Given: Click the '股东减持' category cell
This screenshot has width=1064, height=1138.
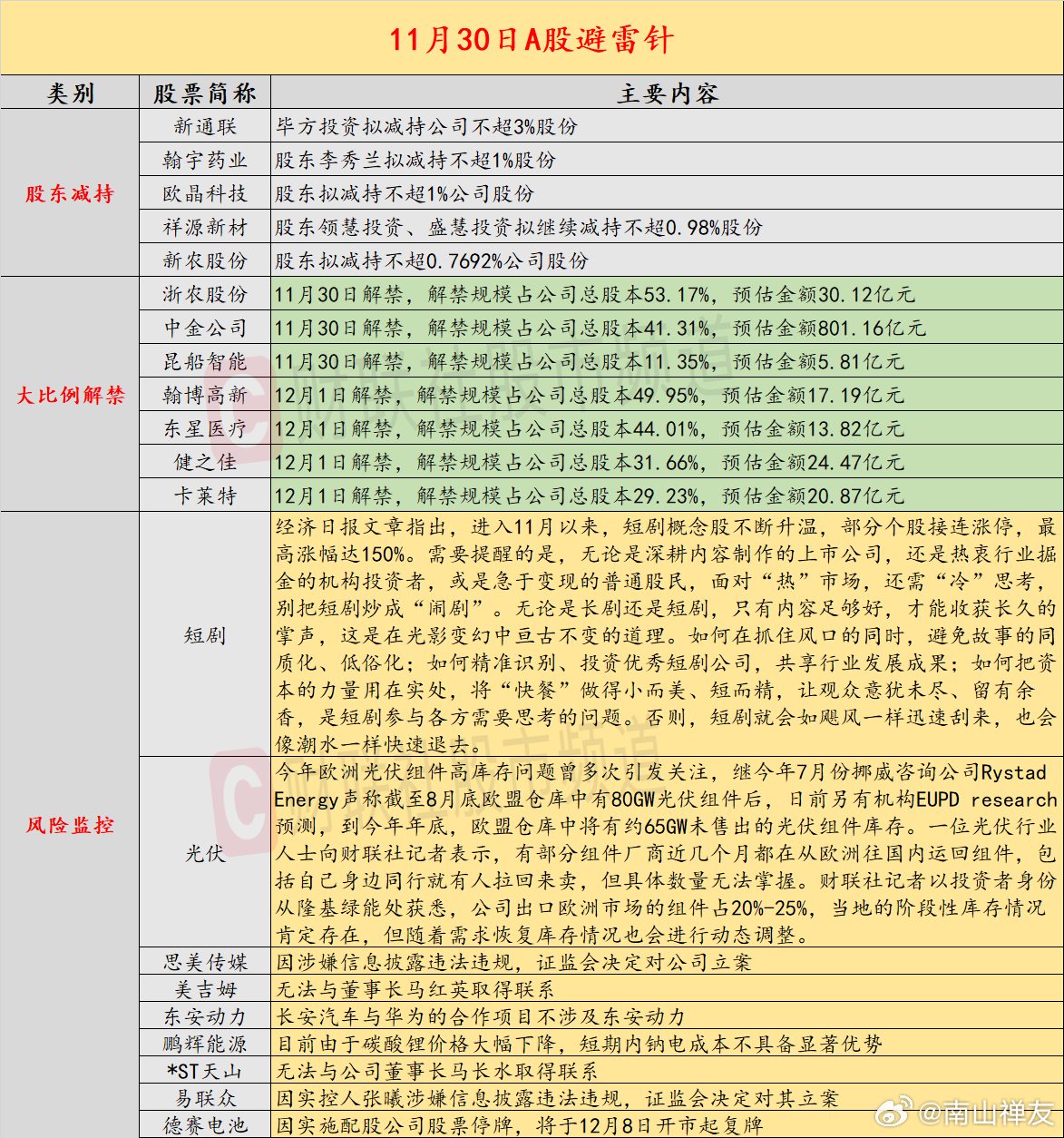Looking at the screenshot, I should coord(70,193).
